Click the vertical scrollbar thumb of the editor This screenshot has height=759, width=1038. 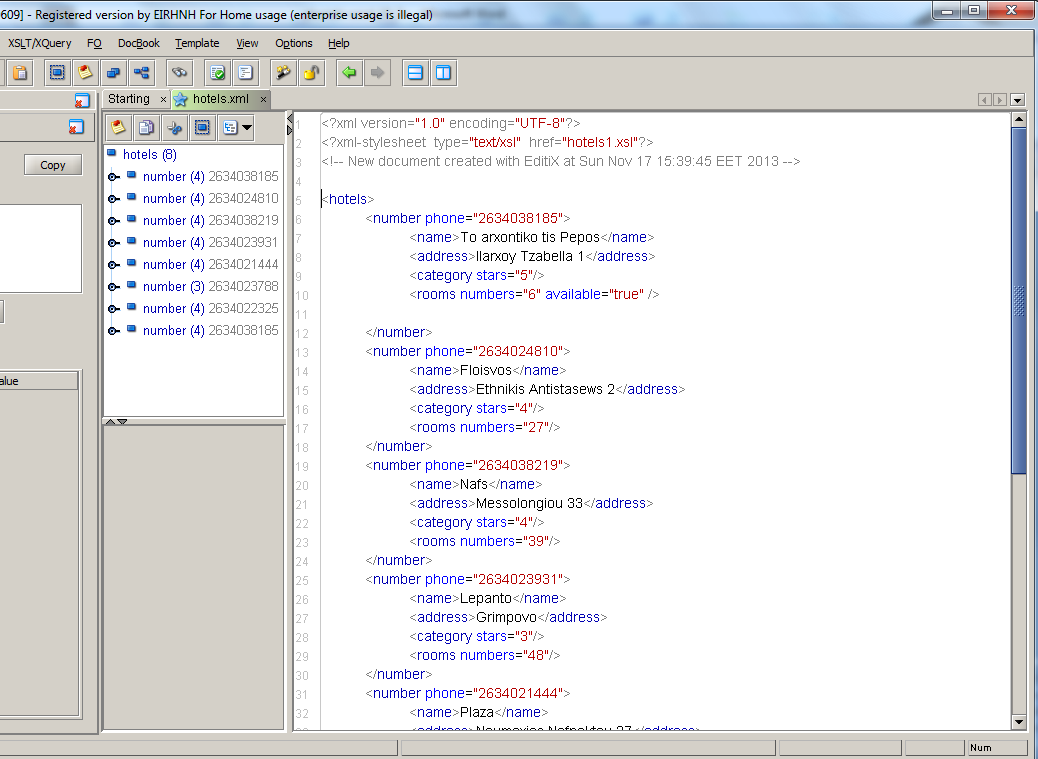[x=1019, y=300]
